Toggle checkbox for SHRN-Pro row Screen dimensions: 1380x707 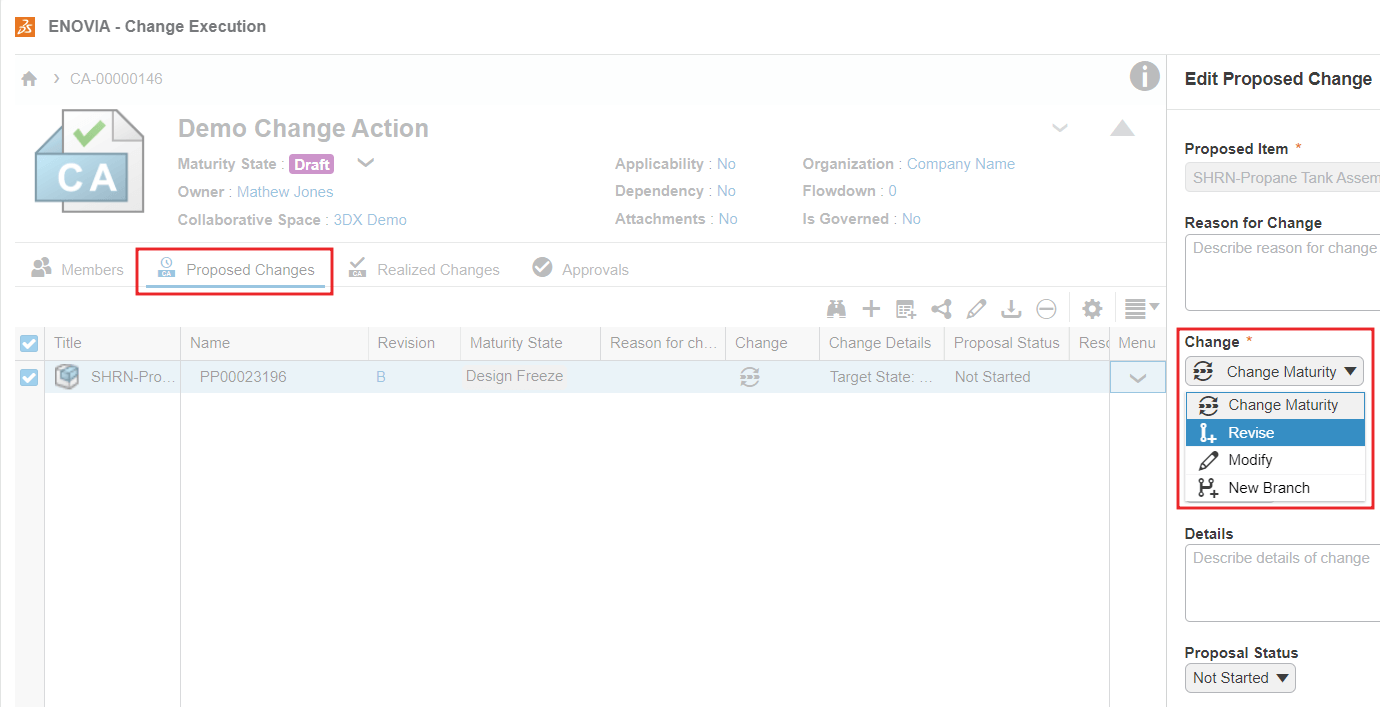point(29,377)
